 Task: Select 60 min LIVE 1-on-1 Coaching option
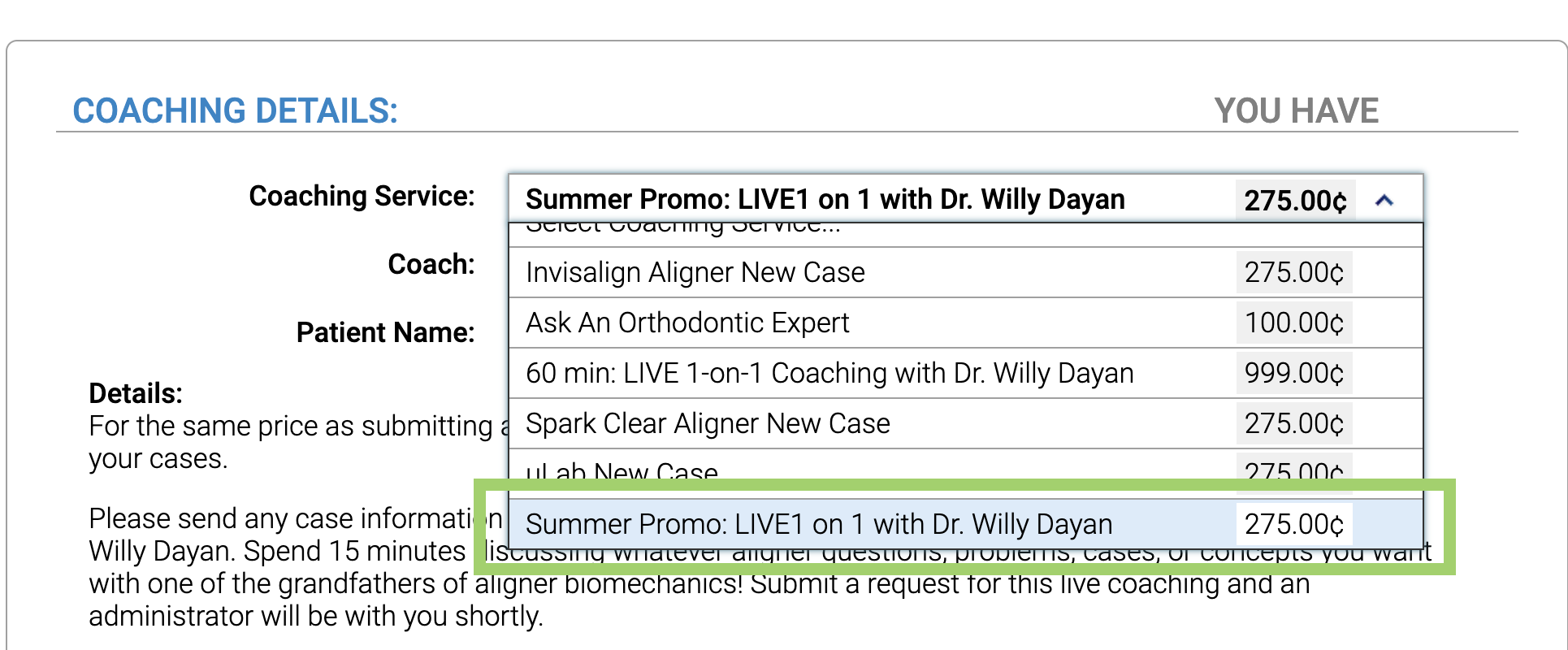click(x=829, y=374)
